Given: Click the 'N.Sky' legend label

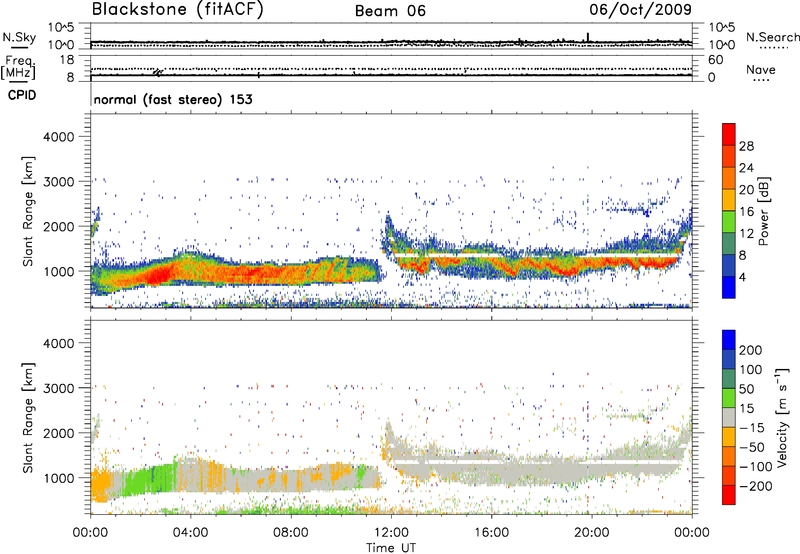Looking at the screenshot, I should point(19,37).
